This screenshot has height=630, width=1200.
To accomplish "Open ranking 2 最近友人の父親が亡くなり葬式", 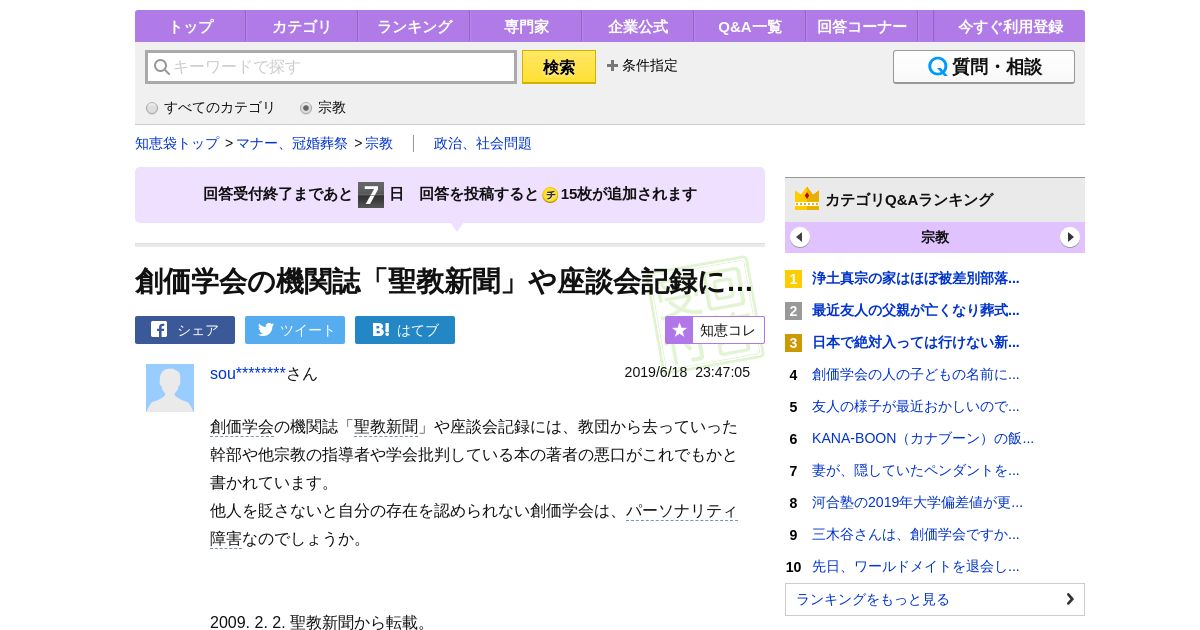I will 916,310.
